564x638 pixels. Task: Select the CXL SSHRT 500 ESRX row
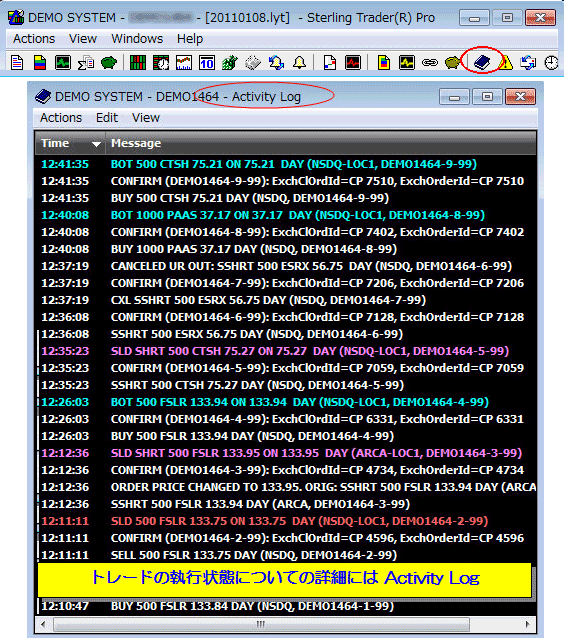(286, 300)
